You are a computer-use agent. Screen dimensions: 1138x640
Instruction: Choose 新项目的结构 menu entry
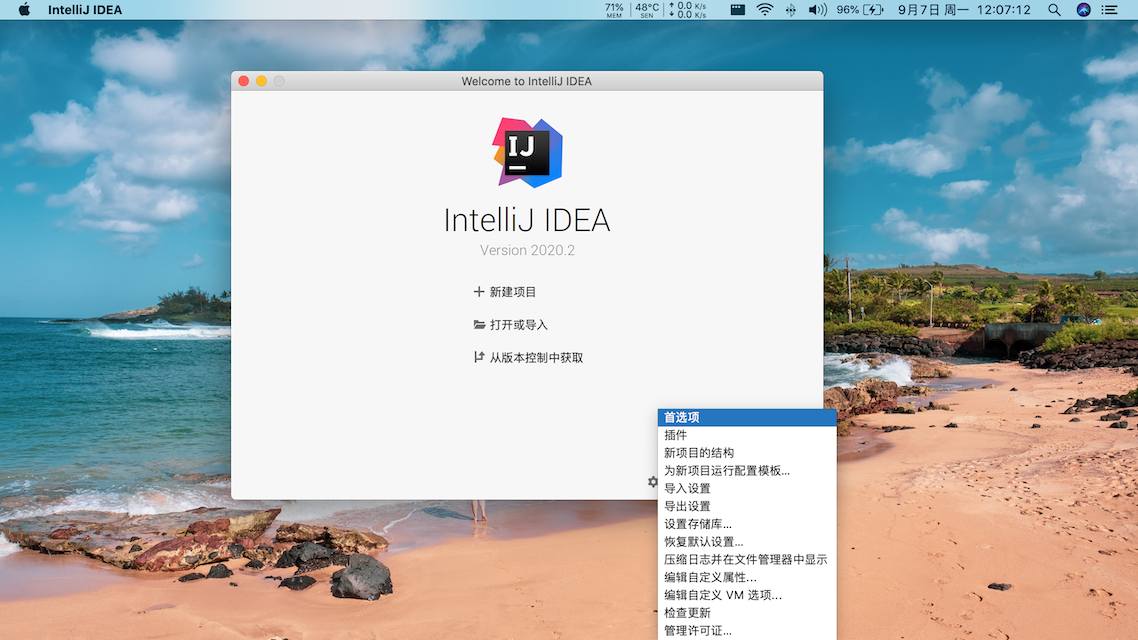click(x=747, y=453)
